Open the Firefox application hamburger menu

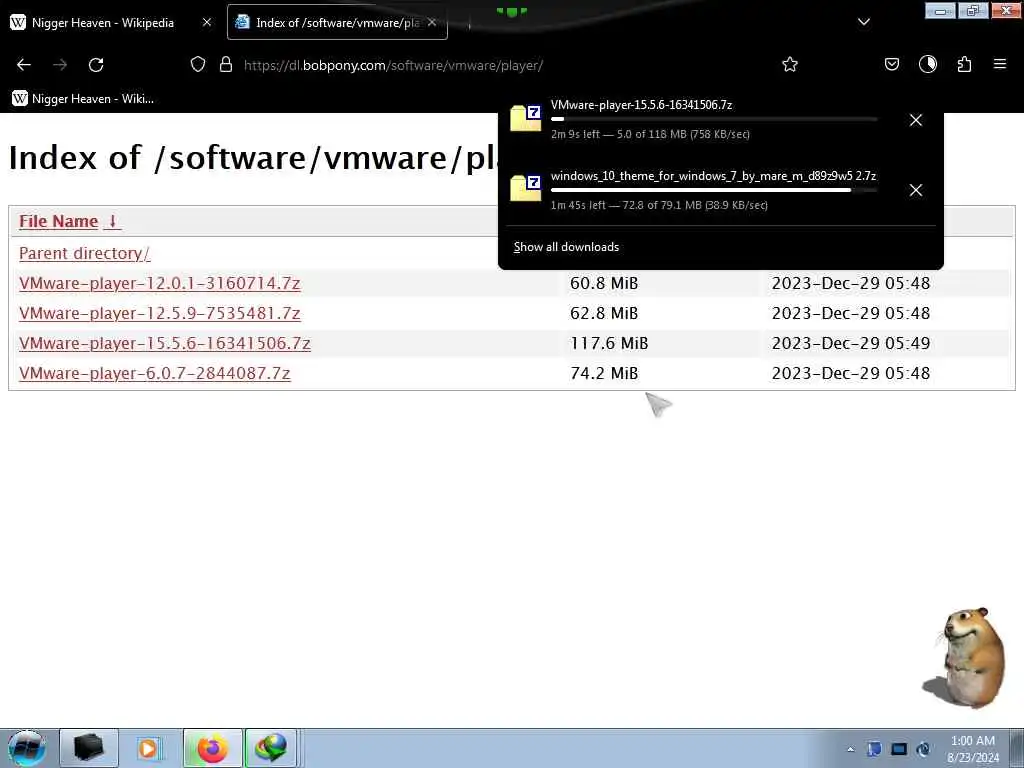1000,64
